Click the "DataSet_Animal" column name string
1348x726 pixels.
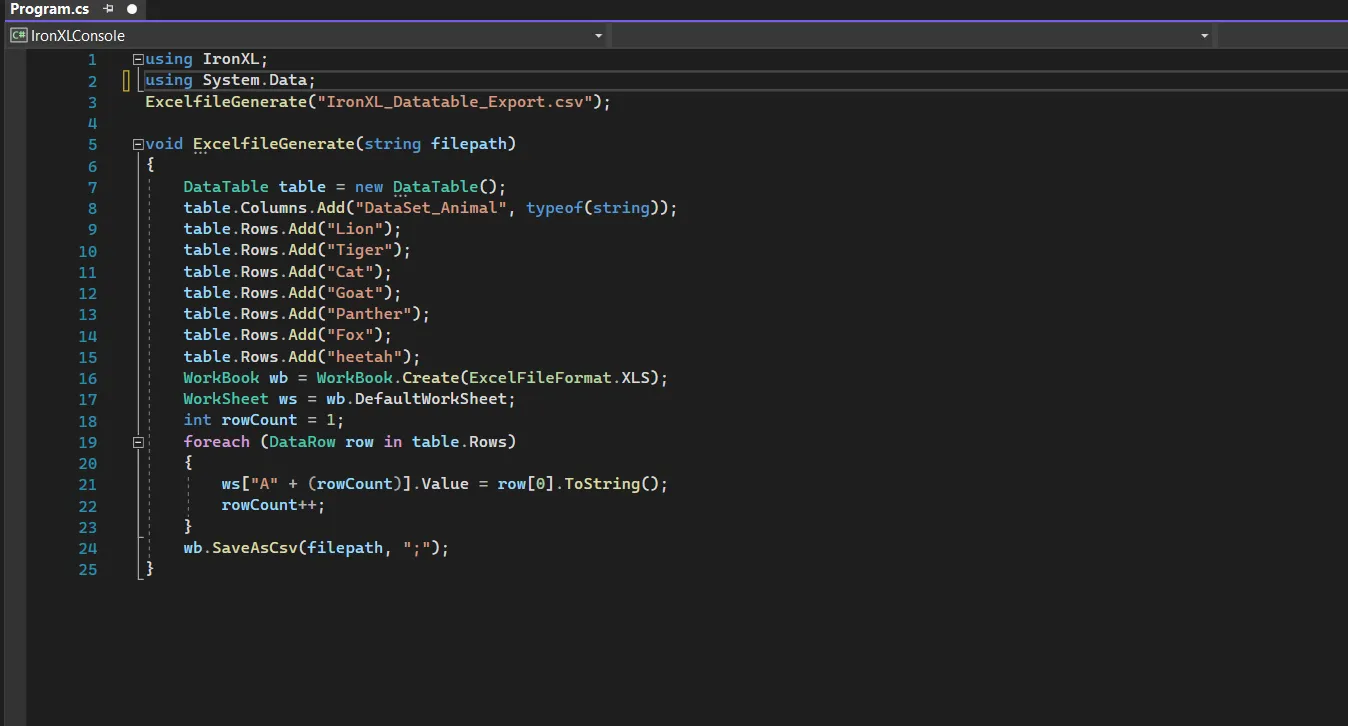point(431,208)
